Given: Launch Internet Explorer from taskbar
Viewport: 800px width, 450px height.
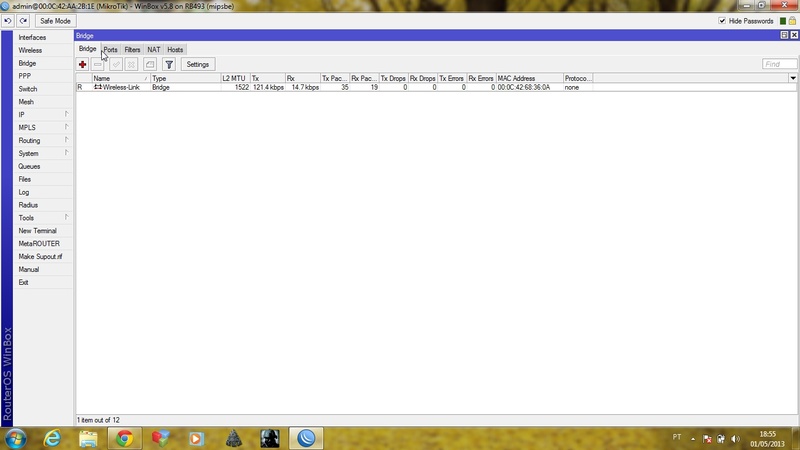Looking at the screenshot, I should pos(52,438).
